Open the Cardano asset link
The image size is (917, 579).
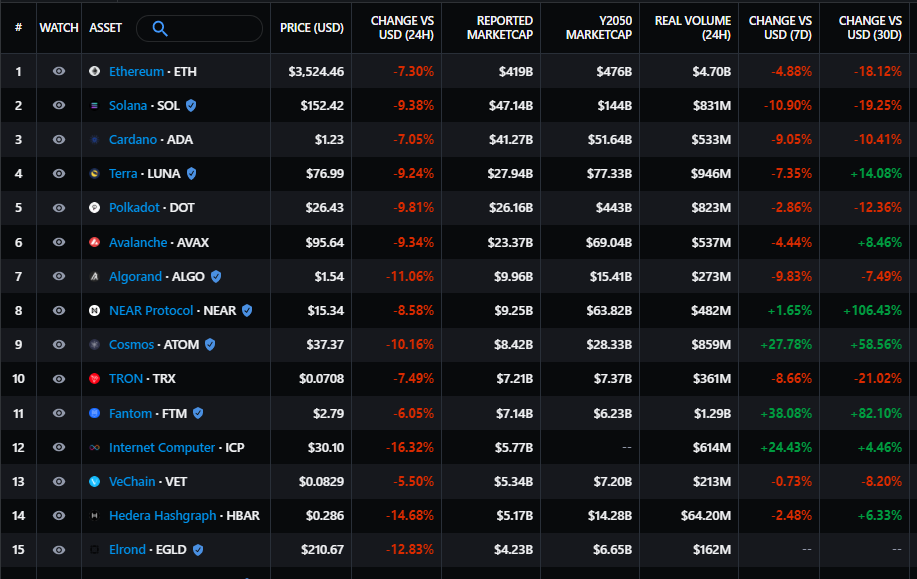click(133, 140)
